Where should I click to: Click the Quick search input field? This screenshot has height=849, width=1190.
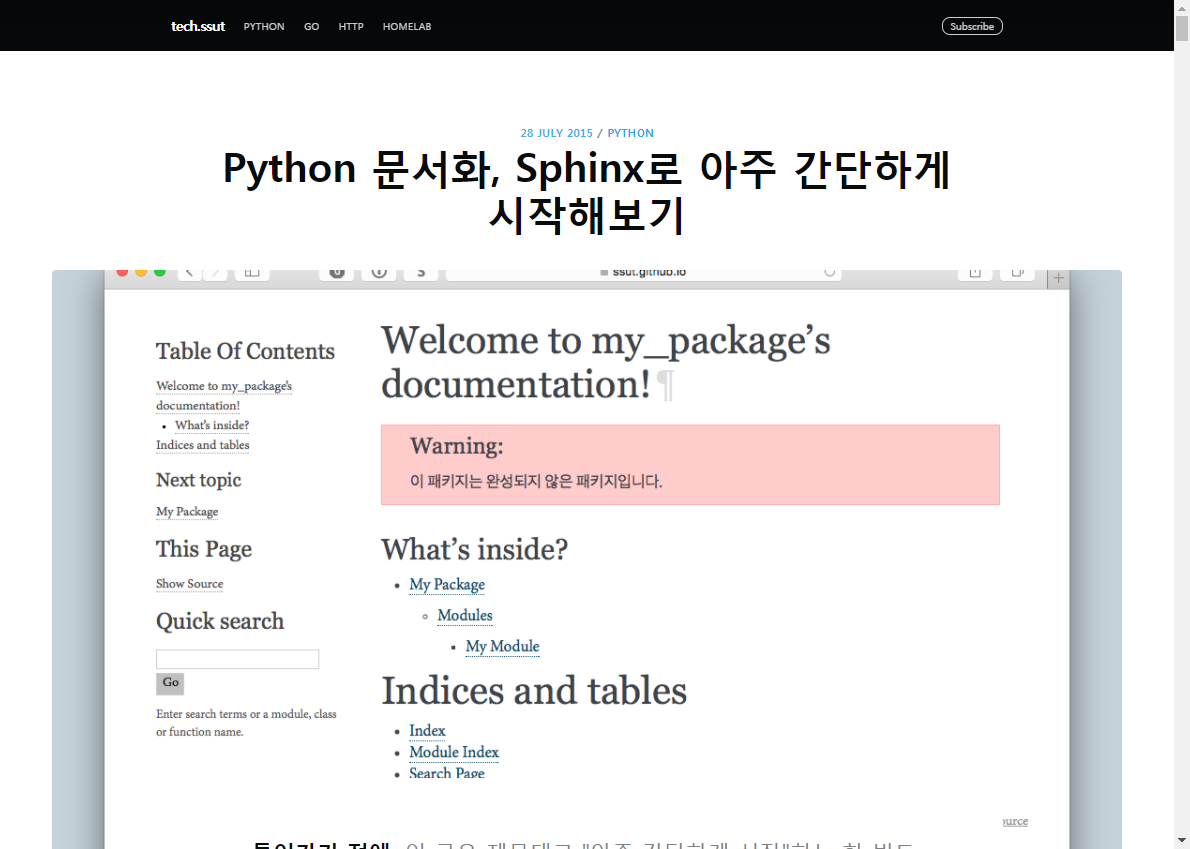tap(237, 659)
